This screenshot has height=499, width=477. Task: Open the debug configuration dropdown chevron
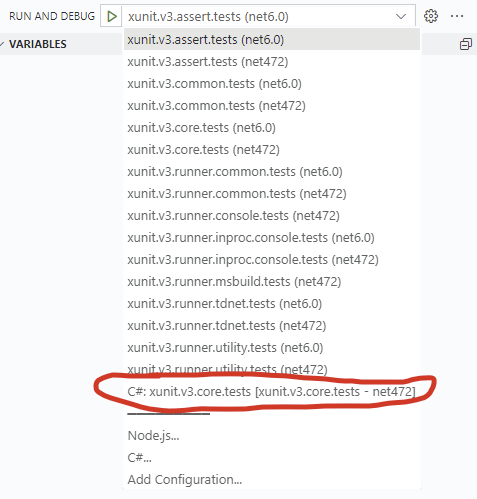tap(401, 16)
